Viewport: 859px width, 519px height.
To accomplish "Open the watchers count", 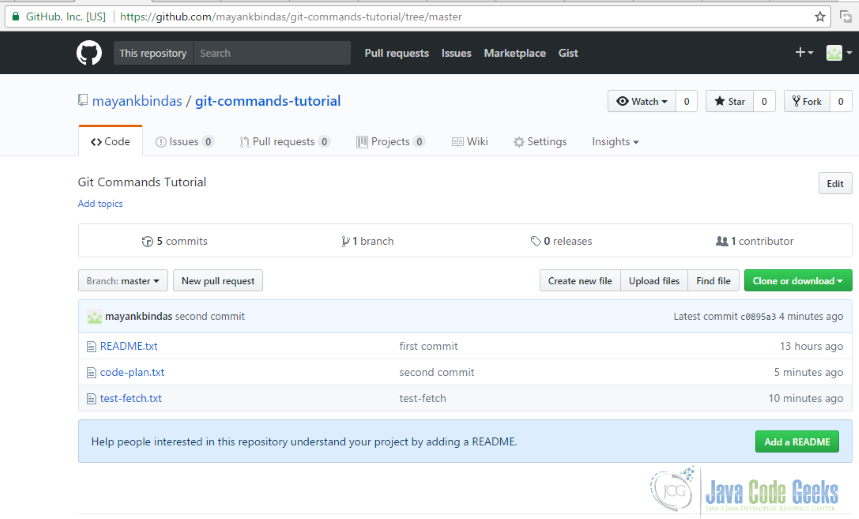I will click(x=686, y=101).
